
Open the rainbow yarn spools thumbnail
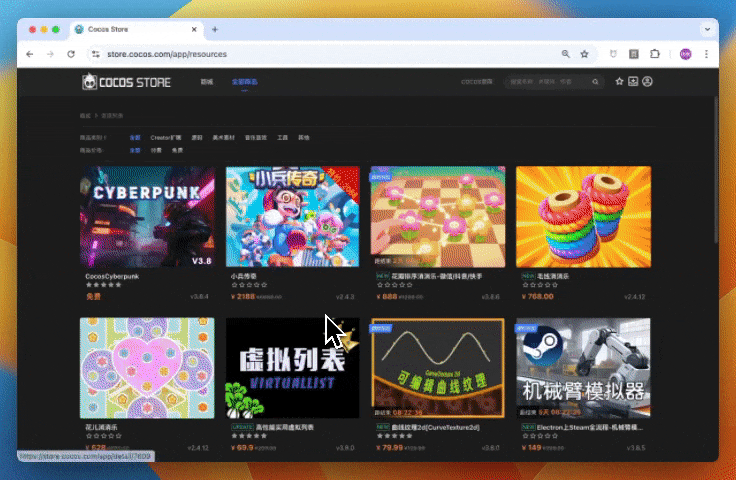(583, 217)
